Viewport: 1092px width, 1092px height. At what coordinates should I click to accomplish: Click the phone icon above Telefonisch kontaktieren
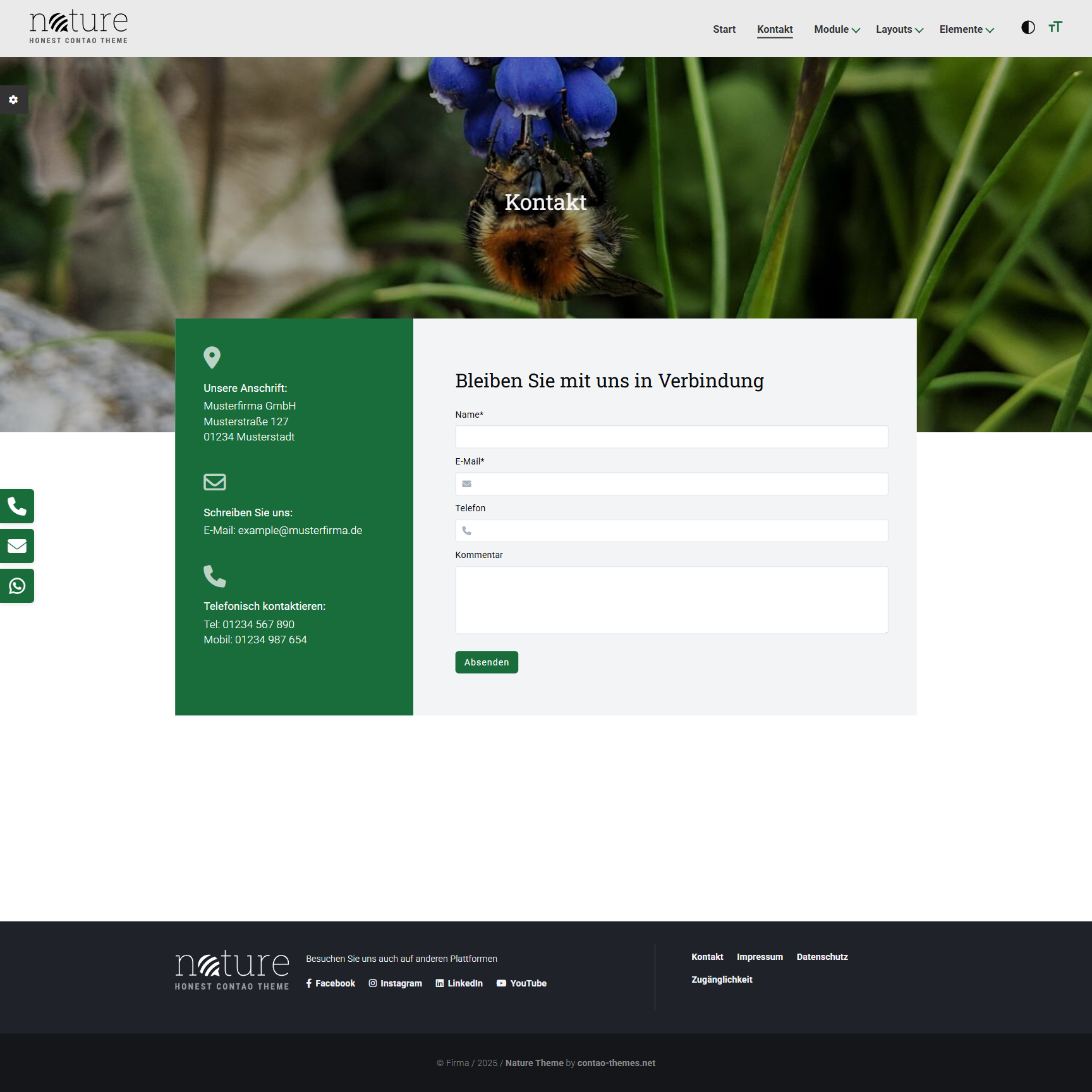point(215,576)
